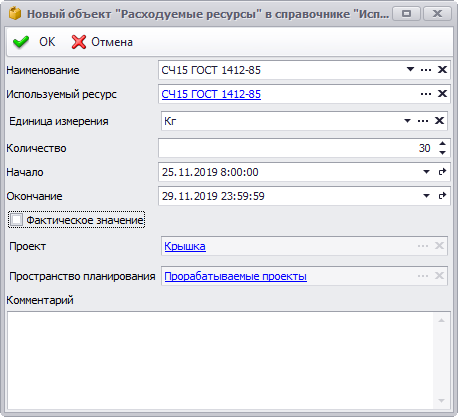Enable the Фактическое значение checkbox
458x417 pixels.
(x=16, y=220)
